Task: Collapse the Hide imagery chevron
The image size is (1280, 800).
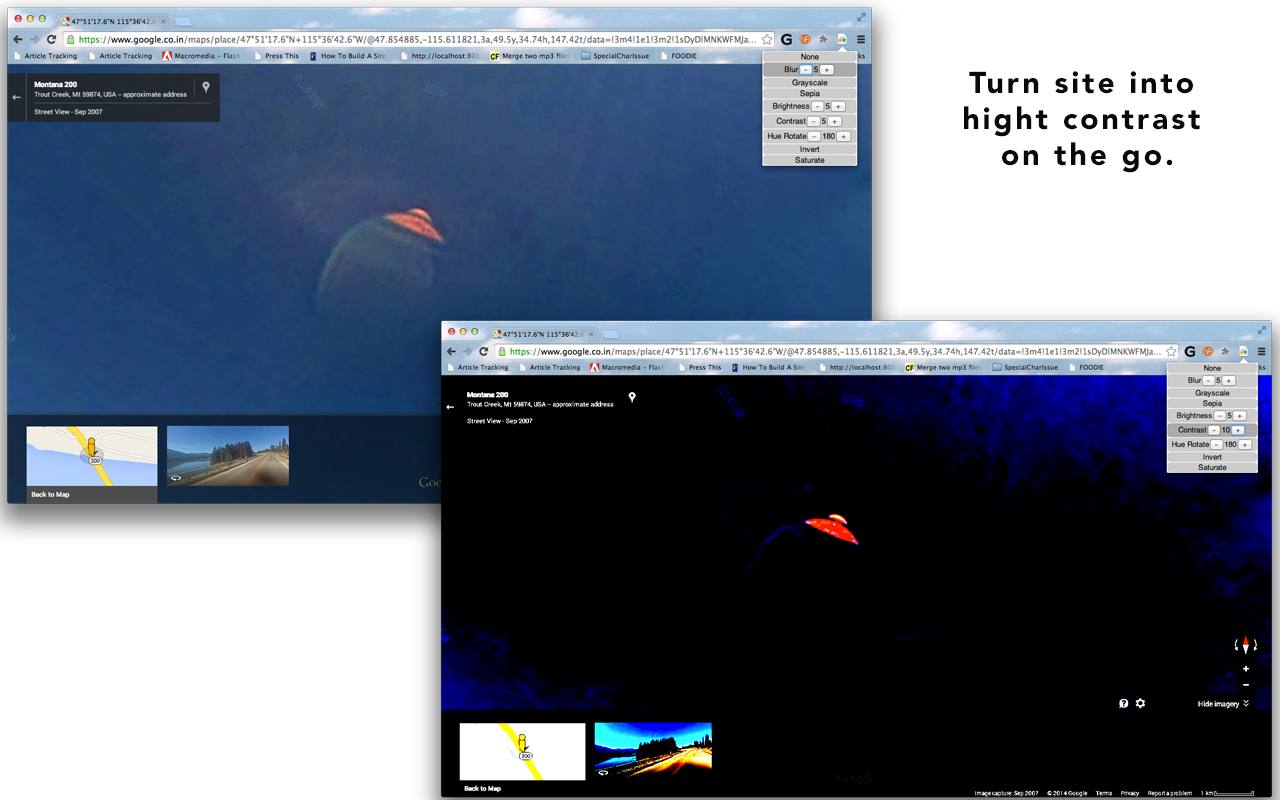Action: 1246,703
